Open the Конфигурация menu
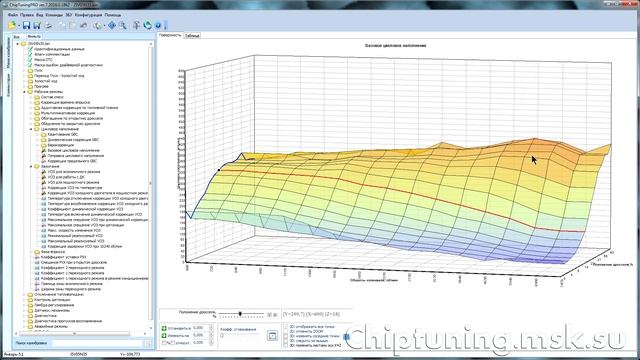This screenshot has width=640, height=360. [x=89, y=15]
